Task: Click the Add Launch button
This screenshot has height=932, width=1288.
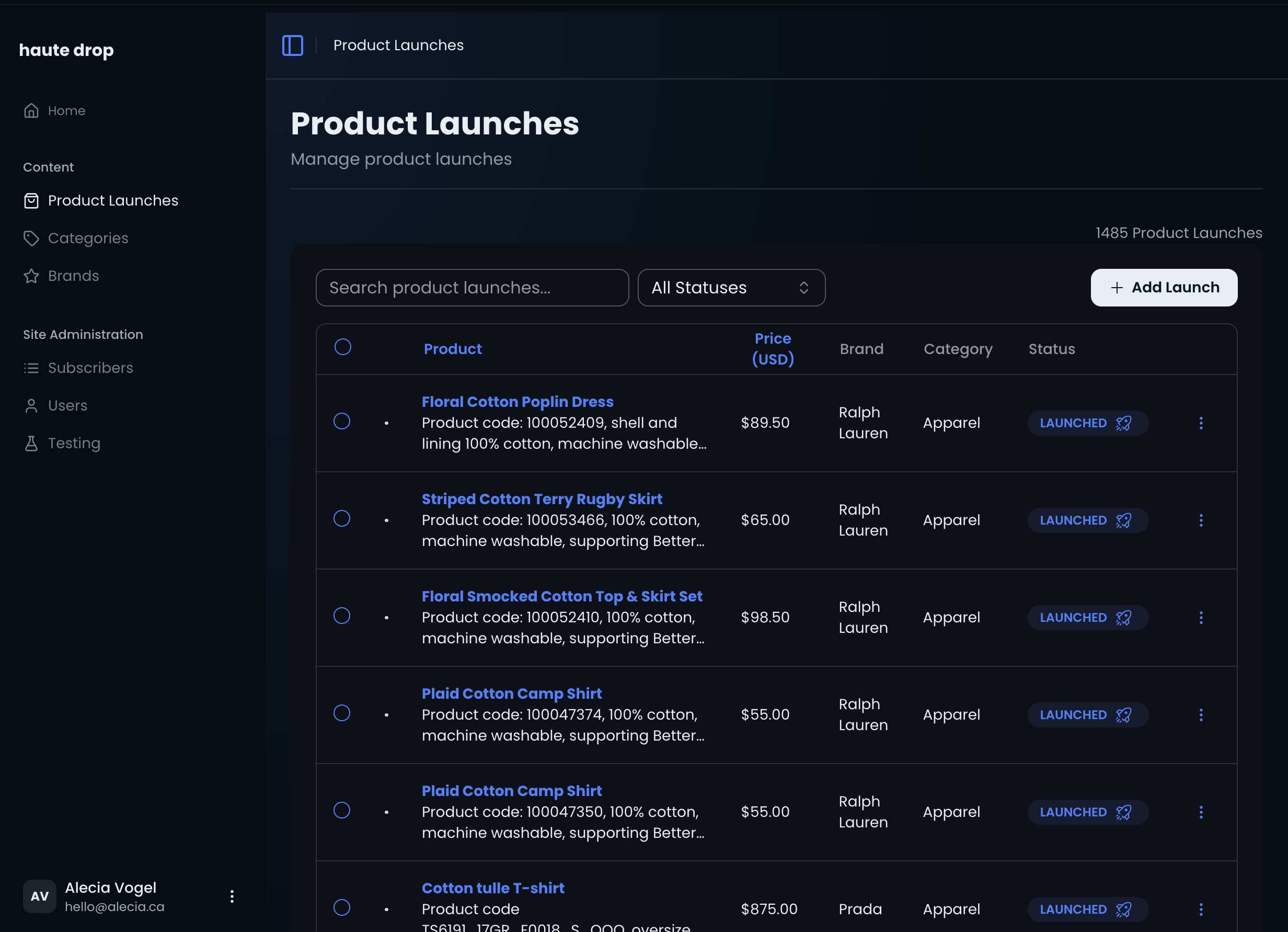Action: pos(1164,288)
